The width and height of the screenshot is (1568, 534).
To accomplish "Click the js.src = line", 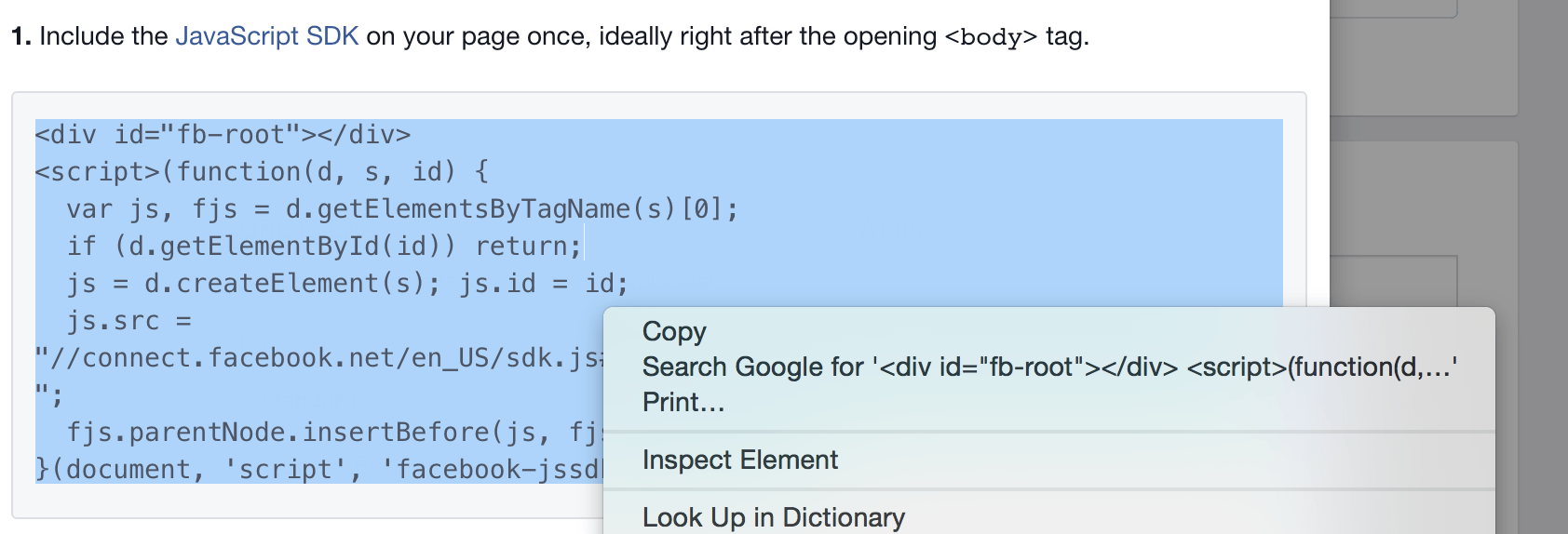I will 128,321.
